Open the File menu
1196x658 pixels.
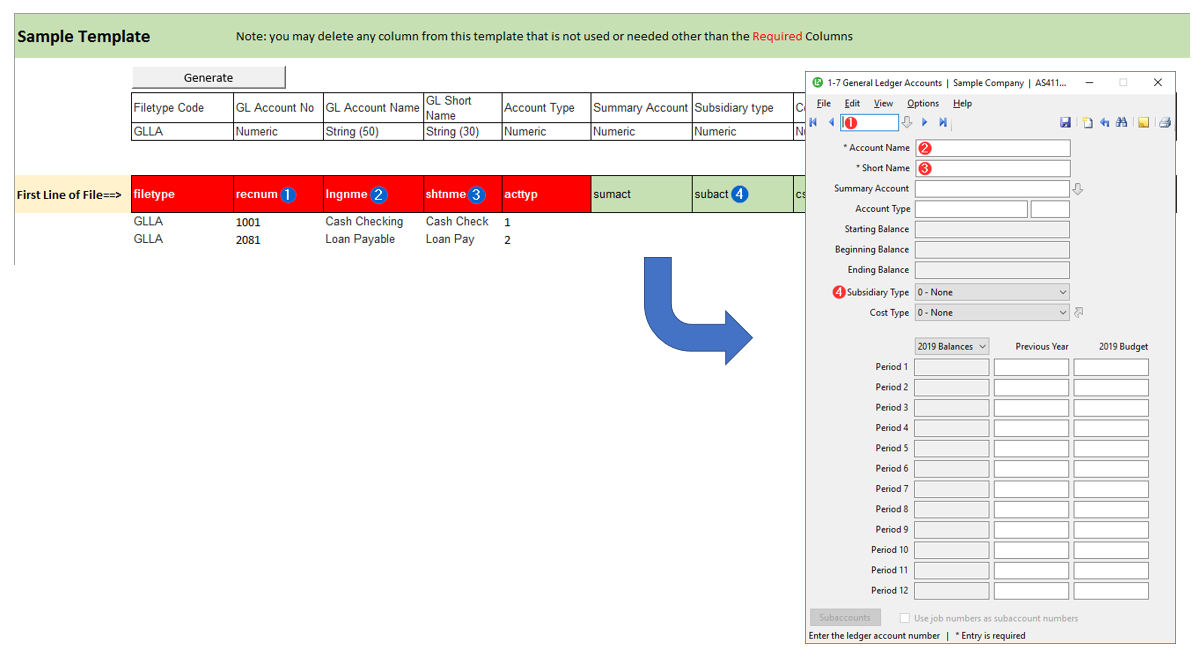[823, 103]
